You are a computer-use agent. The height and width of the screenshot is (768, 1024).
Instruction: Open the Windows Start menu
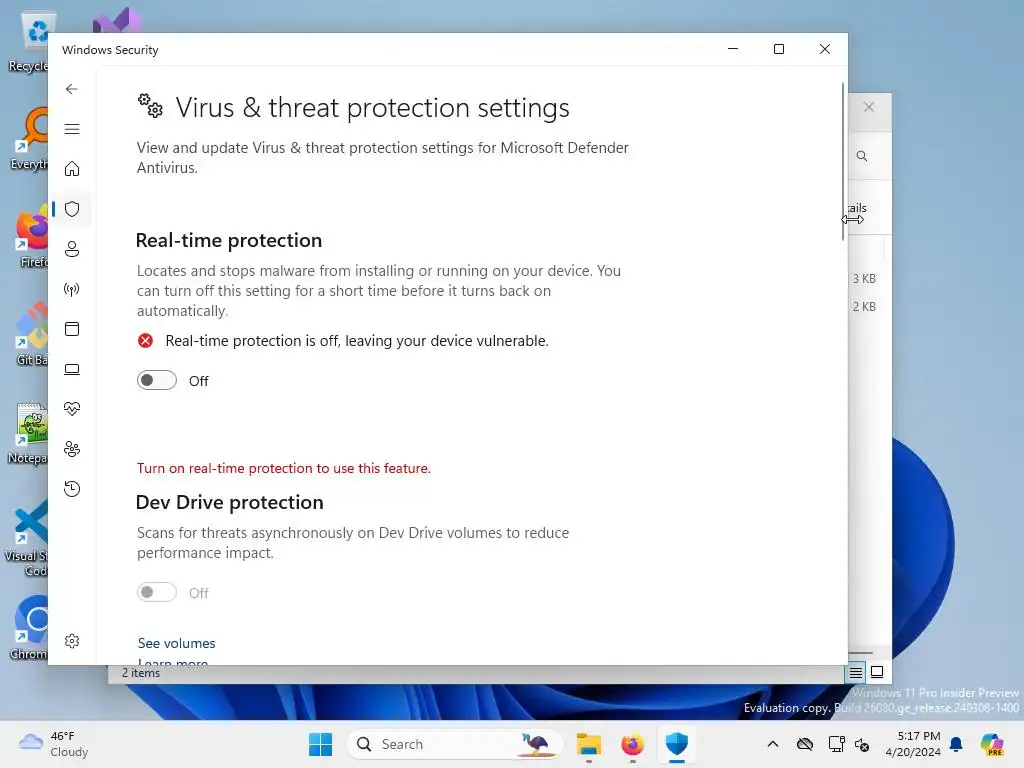click(320, 744)
